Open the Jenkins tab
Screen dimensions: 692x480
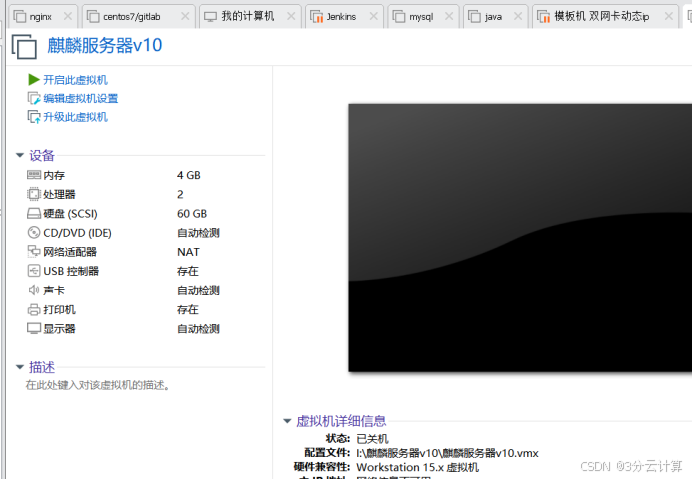(x=344, y=17)
